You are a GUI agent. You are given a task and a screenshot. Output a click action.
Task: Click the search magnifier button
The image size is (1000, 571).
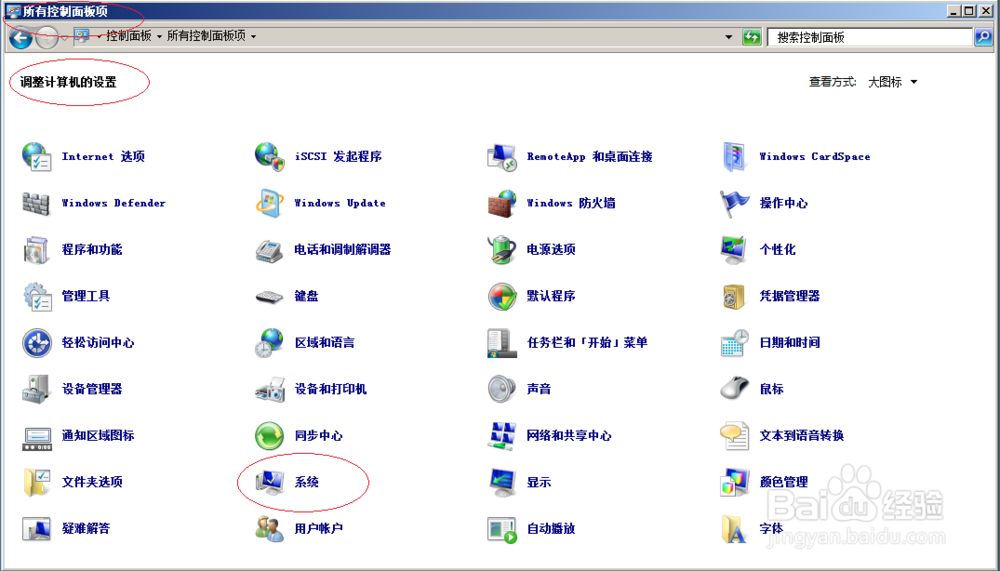coord(983,37)
